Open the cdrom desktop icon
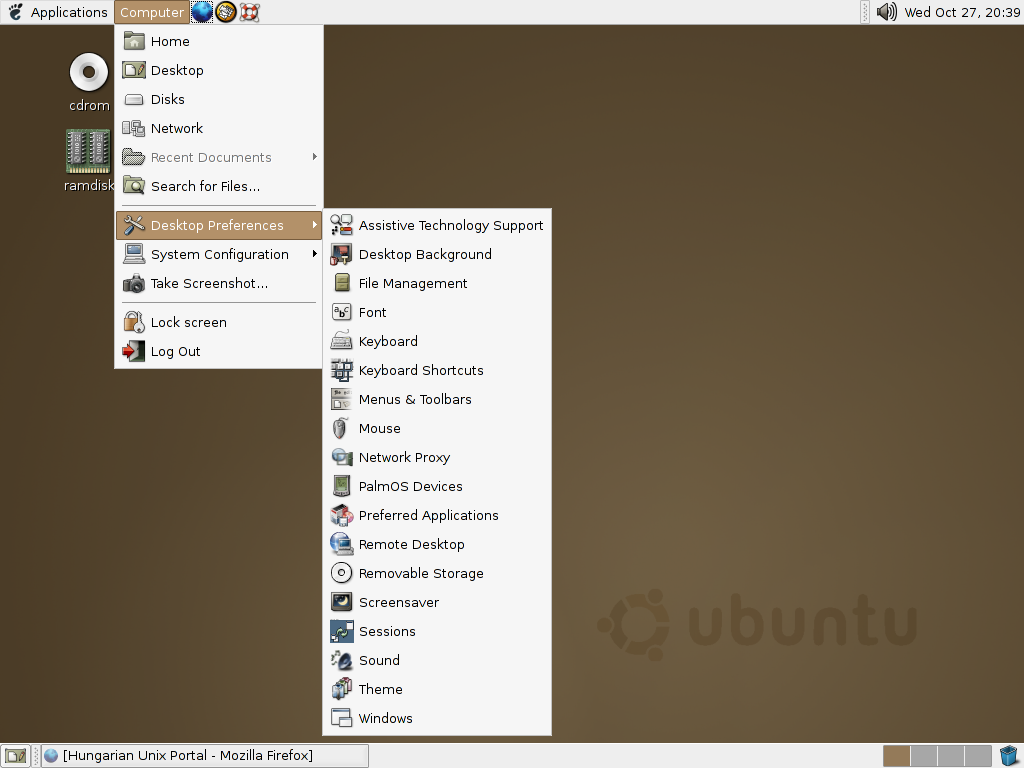The height and width of the screenshot is (768, 1024). coord(89,82)
